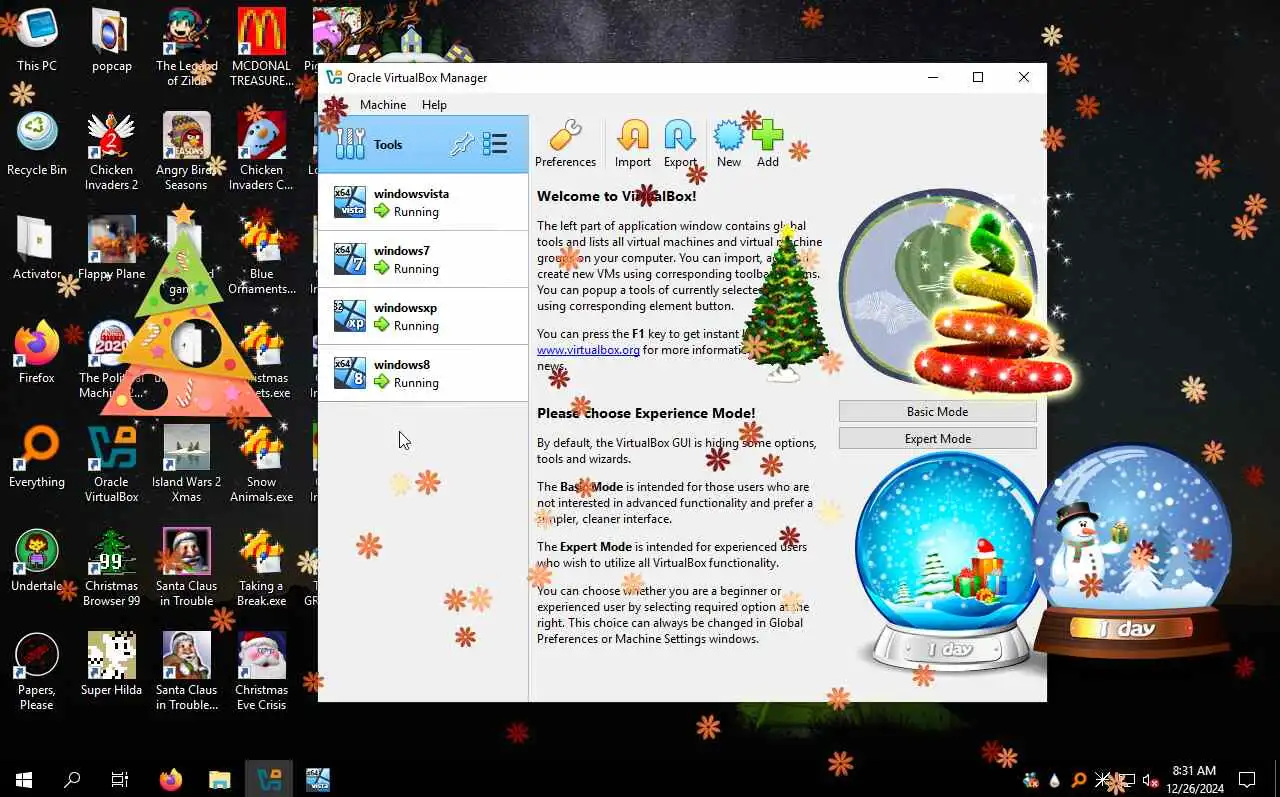Click the pin icon in Tools row
The image size is (1280, 797).
pos(461,144)
